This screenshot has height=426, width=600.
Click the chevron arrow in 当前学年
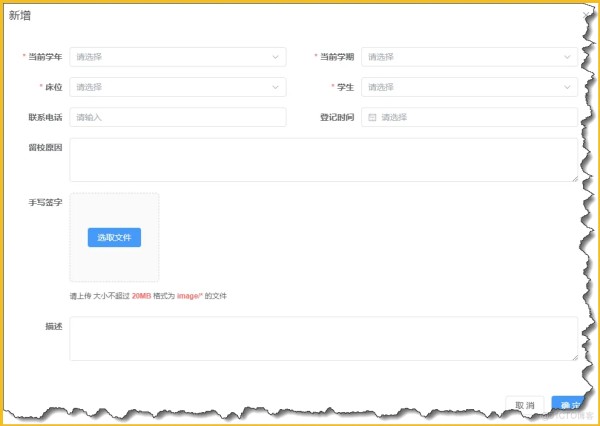pos(275,57)
